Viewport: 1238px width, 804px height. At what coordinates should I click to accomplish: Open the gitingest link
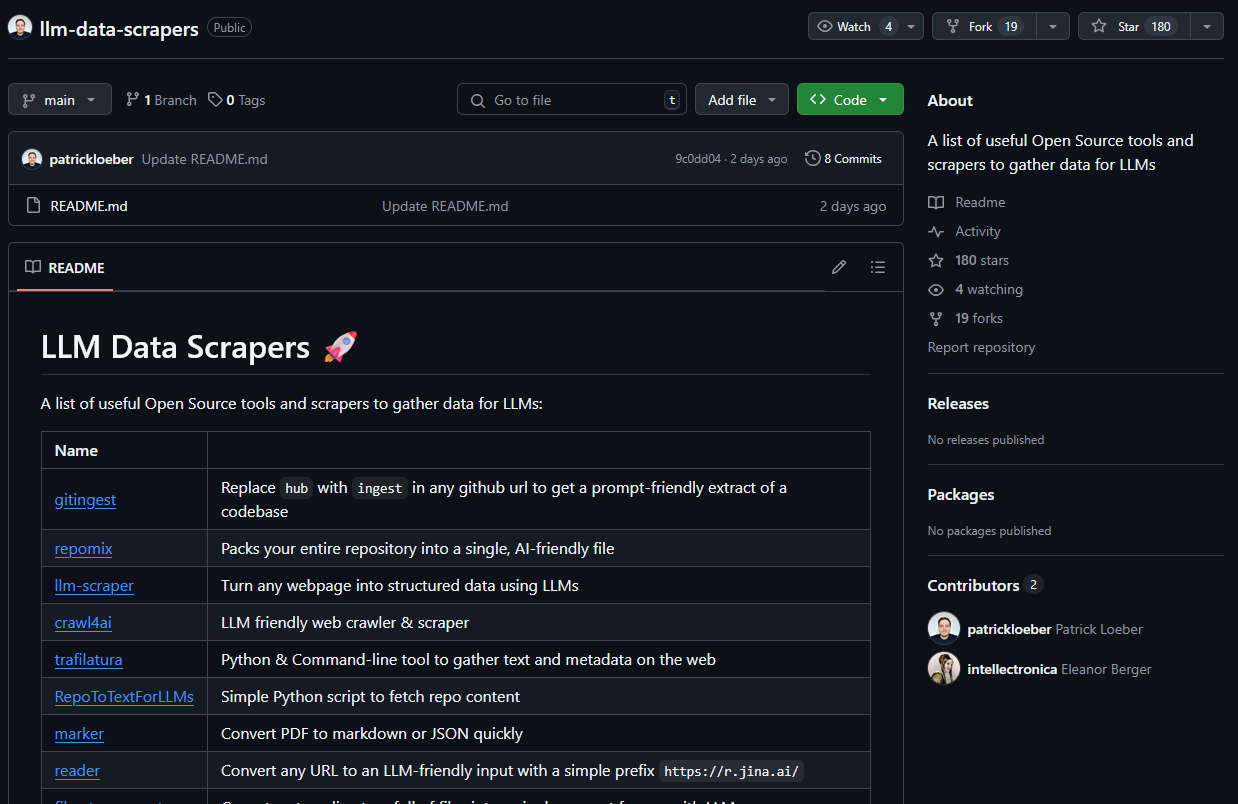click(x=85, y=499)
